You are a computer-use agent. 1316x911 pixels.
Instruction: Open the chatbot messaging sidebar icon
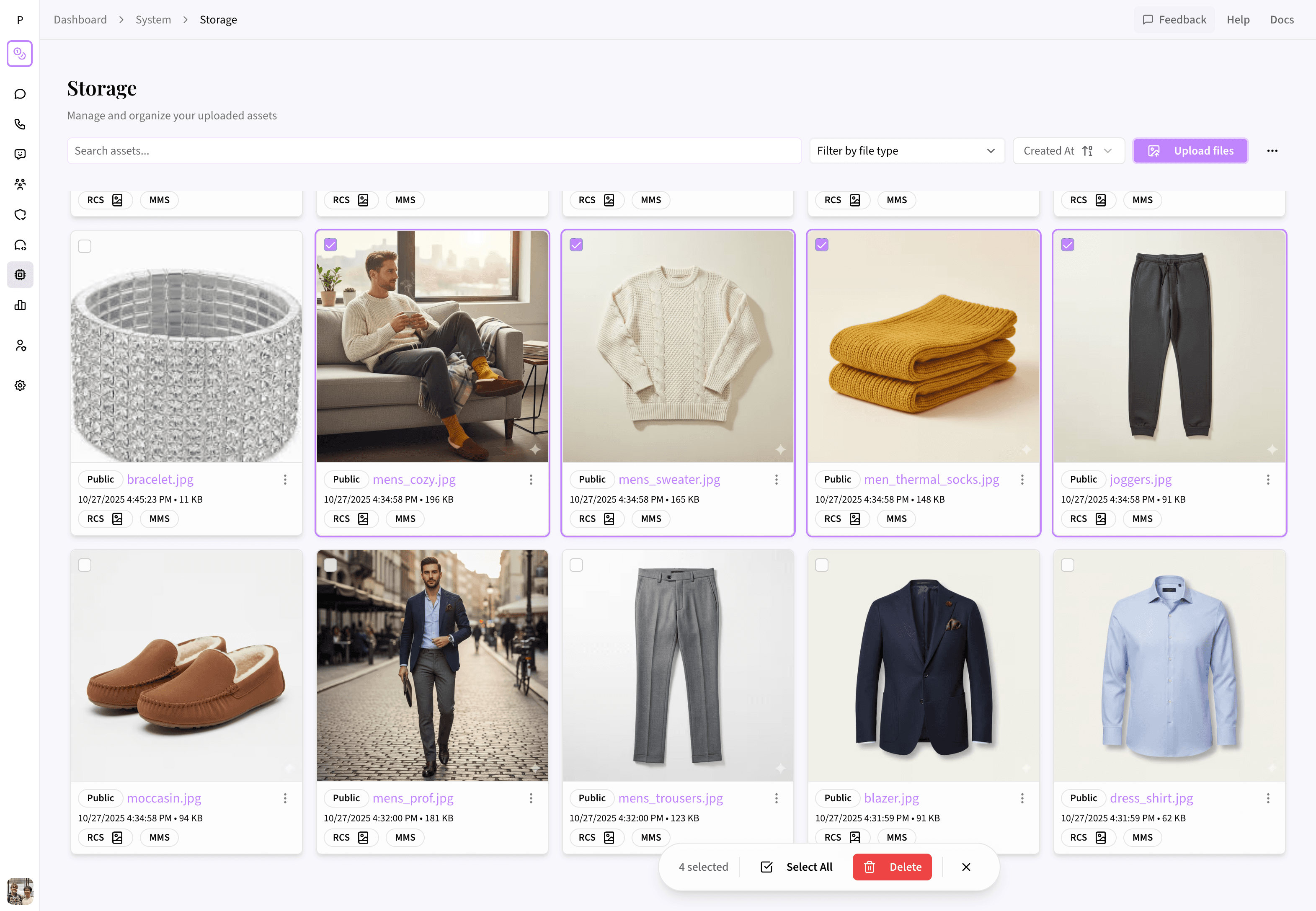pos(20,154)
